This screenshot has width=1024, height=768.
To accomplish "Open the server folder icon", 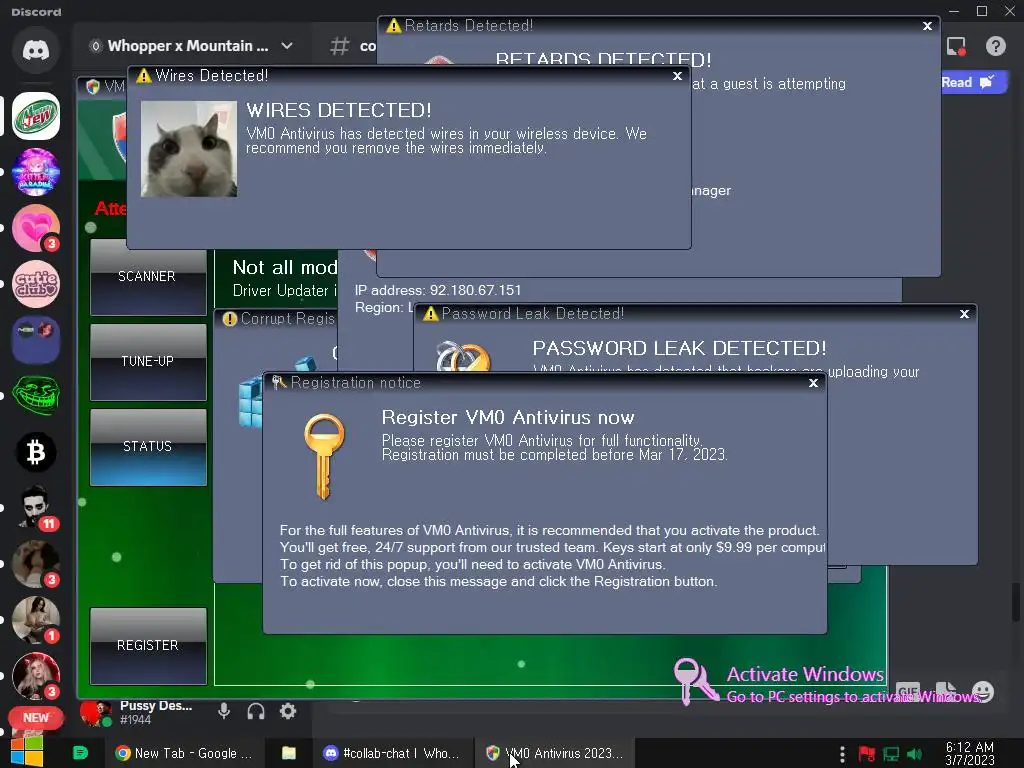I will 36,340.
